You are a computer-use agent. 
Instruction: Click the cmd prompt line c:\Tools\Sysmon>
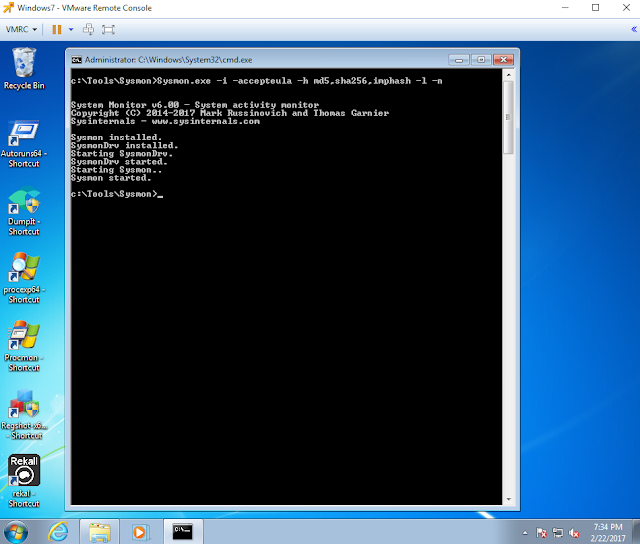tap(117, 194)
